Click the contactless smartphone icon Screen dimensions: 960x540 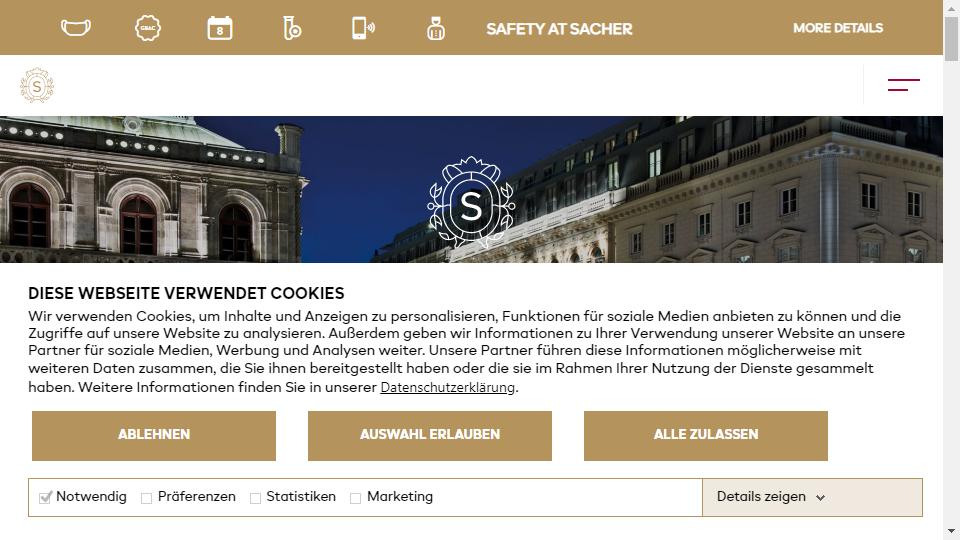(x=363, y=28)
